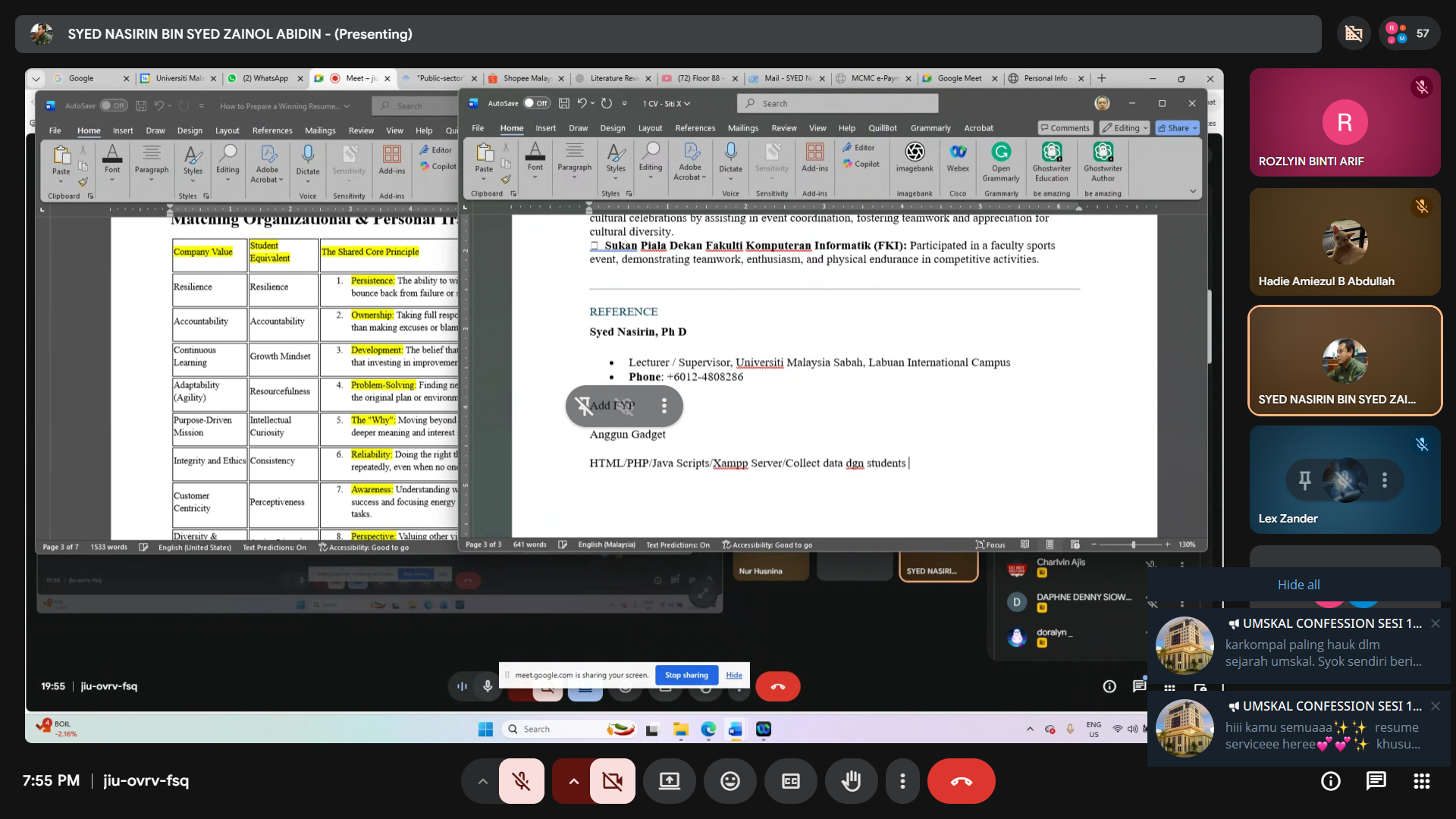Click the imagebank add-in icon in the CV ribbon
Screen dimensions: 1456x819
[x=915, y=158]
